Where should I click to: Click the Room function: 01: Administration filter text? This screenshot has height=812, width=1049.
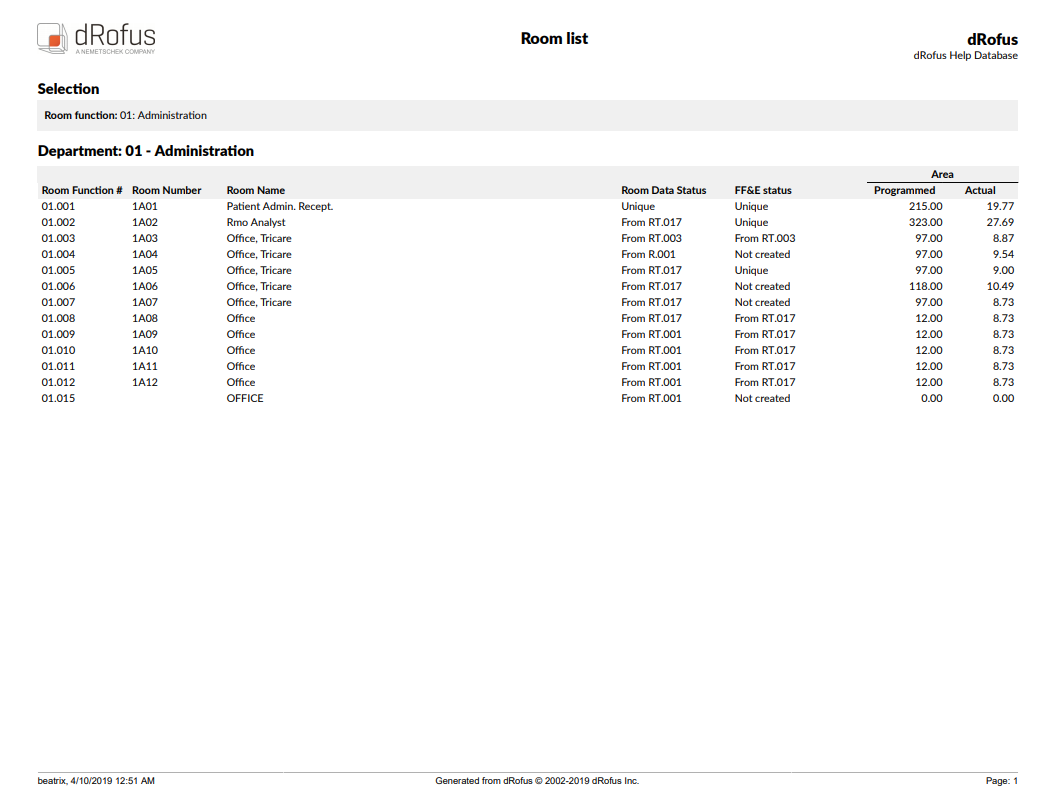pyautogui.click(x=125, y=116)
